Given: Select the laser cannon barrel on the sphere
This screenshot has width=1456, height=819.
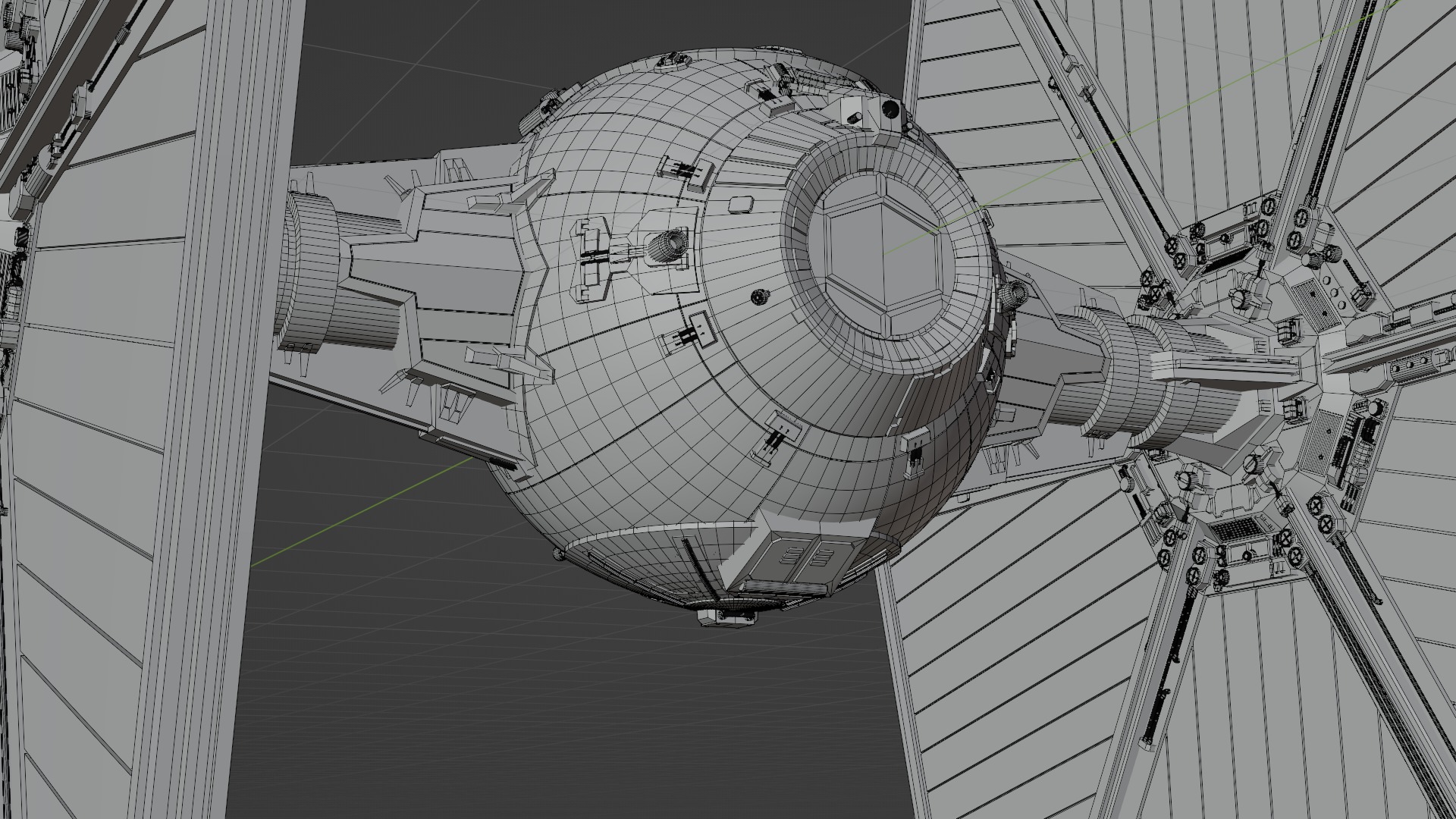Looking at the screenshot, I should (668, 244).
